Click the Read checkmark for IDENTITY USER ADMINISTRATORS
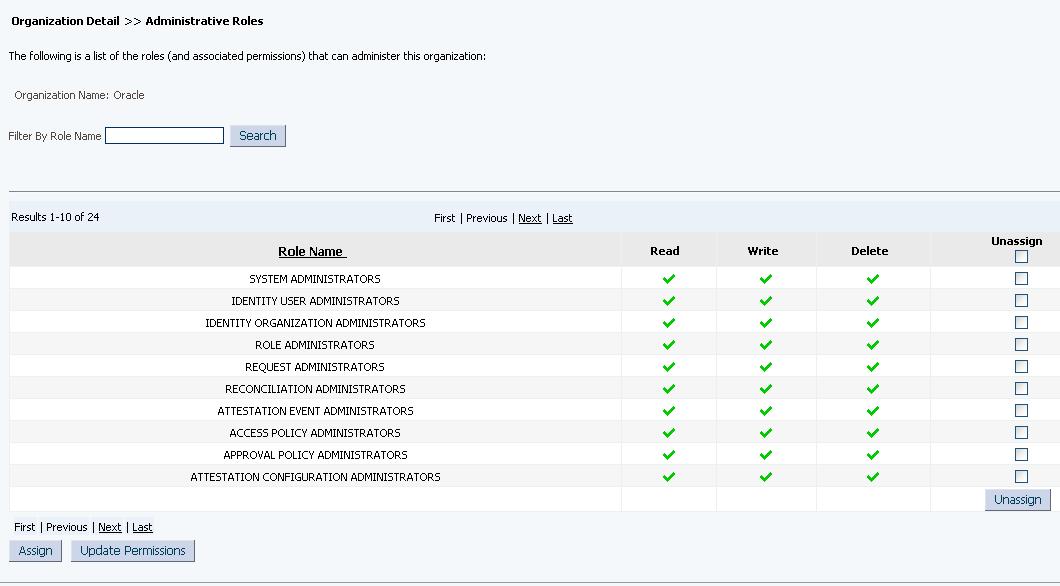This screenshot has width=1060, height=586. click(669, 301)
